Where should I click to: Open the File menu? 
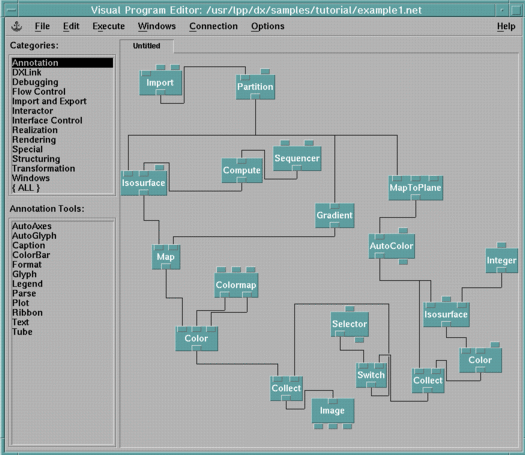[42, 26]
